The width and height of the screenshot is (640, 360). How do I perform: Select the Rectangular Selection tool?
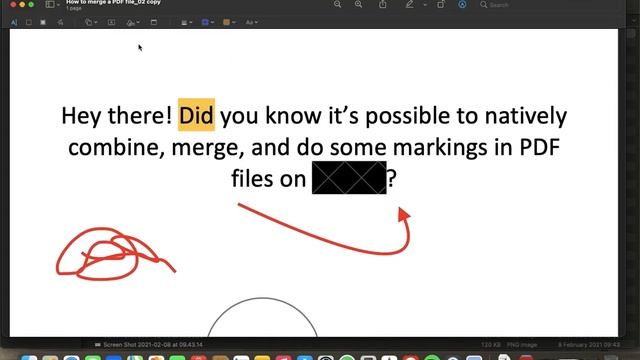[29, 22]
